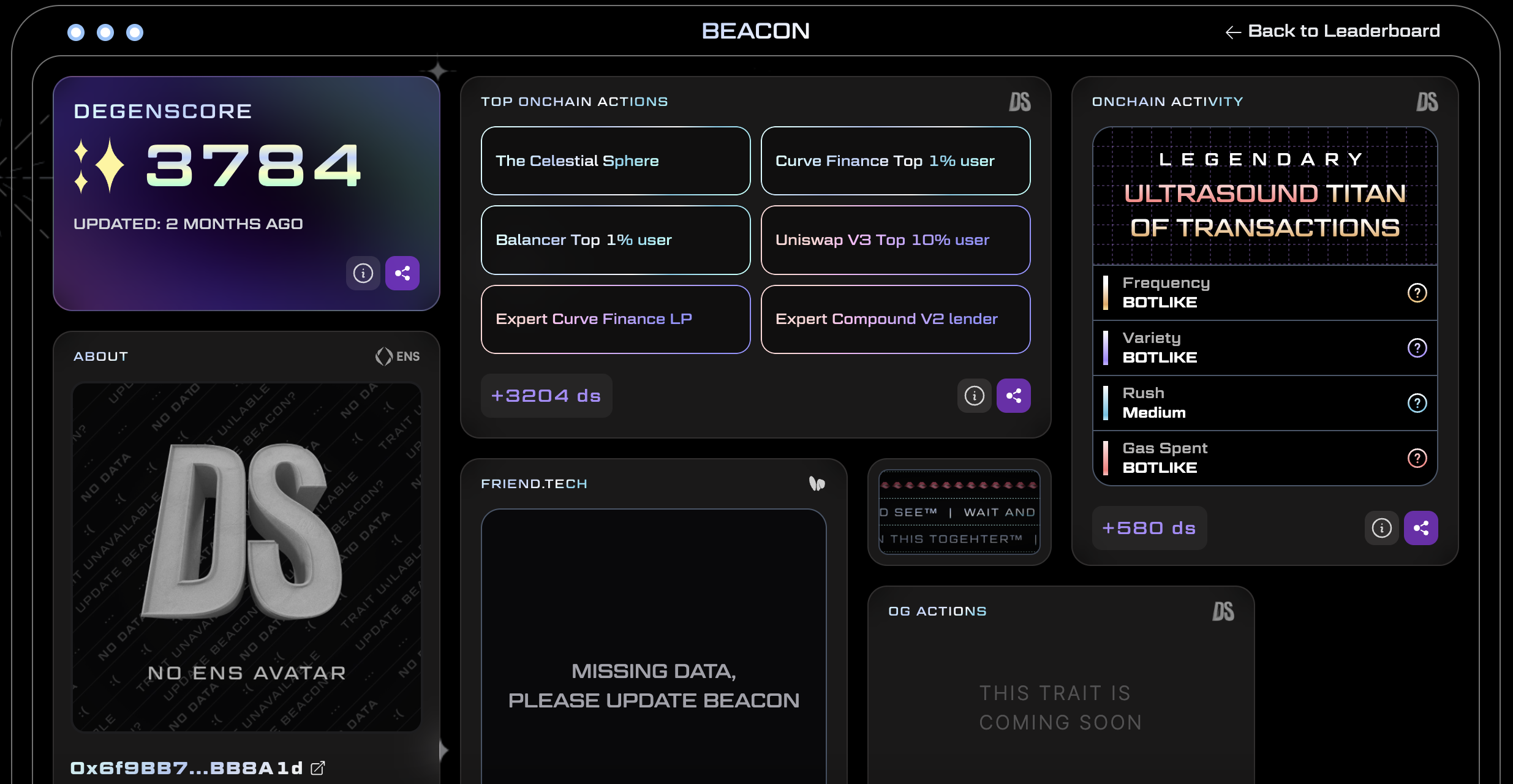Viewport: 1513px width, 784px height.
Task: Click Rush help question mark
Action: [1417, 403]
